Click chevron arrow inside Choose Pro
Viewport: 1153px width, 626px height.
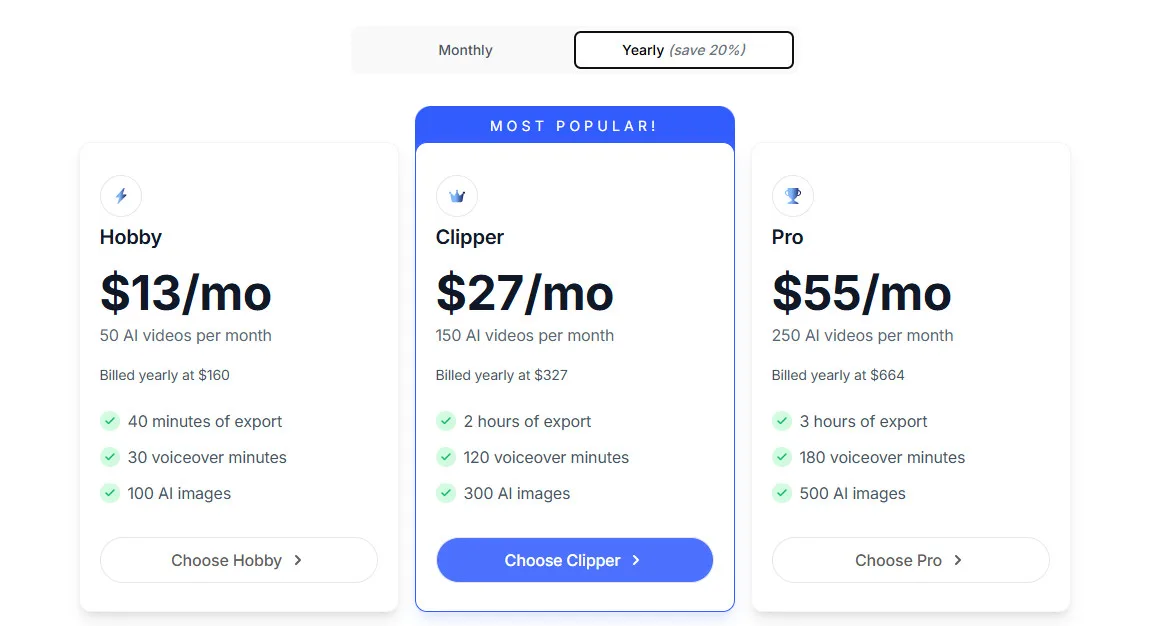pyautogui.click(x=957, y=560)
